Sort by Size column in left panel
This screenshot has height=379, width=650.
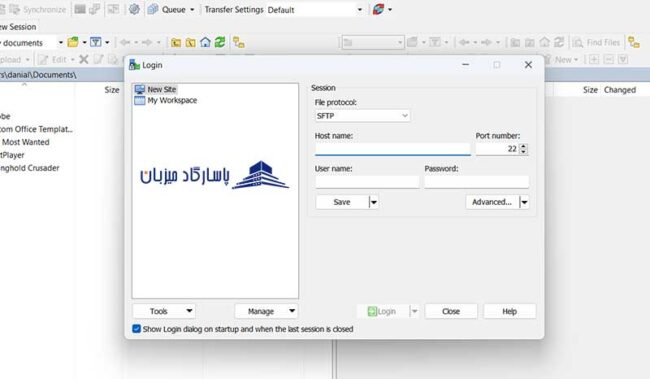pos(112,90)
